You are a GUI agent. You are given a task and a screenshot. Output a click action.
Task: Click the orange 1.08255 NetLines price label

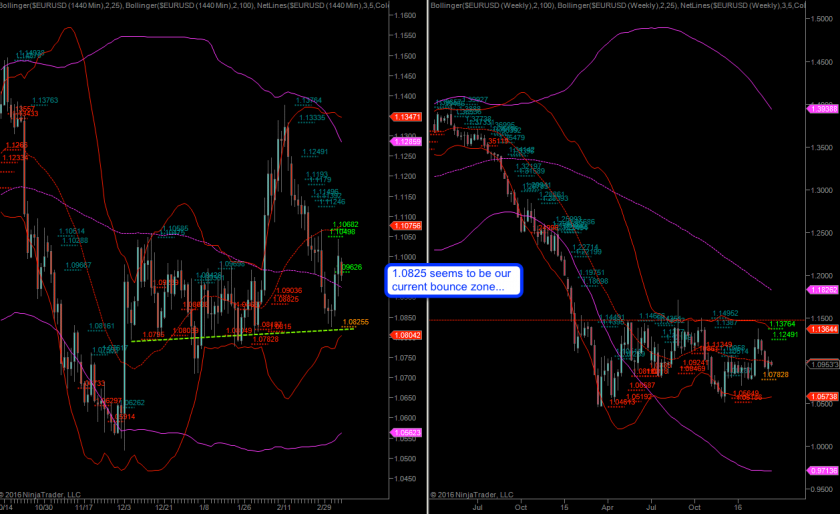point(356,322)
